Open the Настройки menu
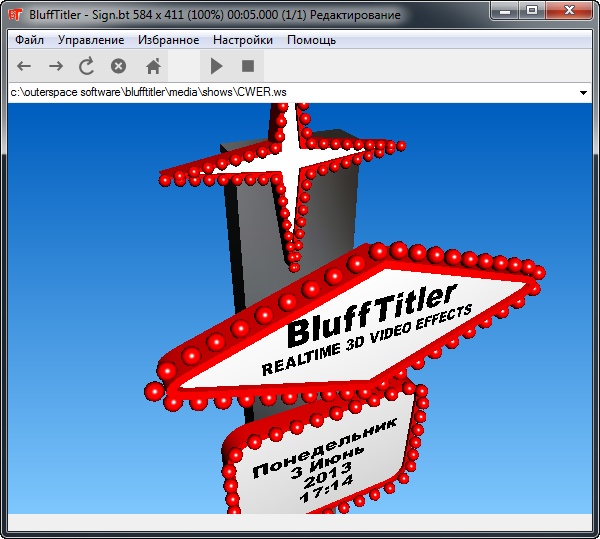 click(243, 40)
